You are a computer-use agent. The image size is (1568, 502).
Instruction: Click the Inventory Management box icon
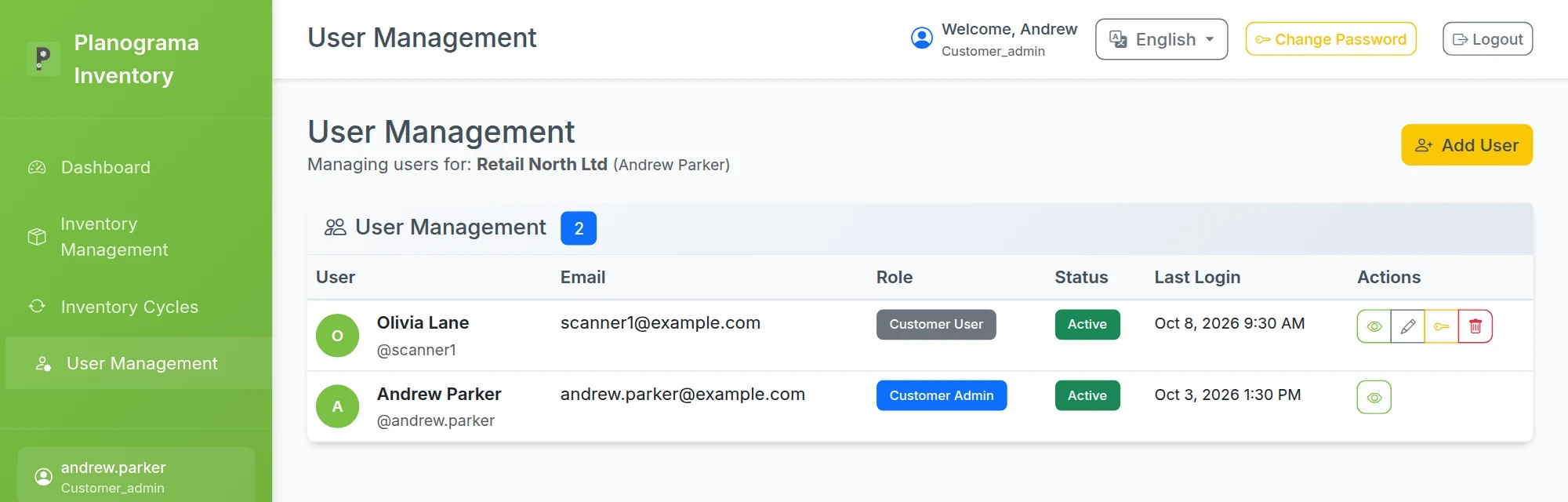point(37,237)
